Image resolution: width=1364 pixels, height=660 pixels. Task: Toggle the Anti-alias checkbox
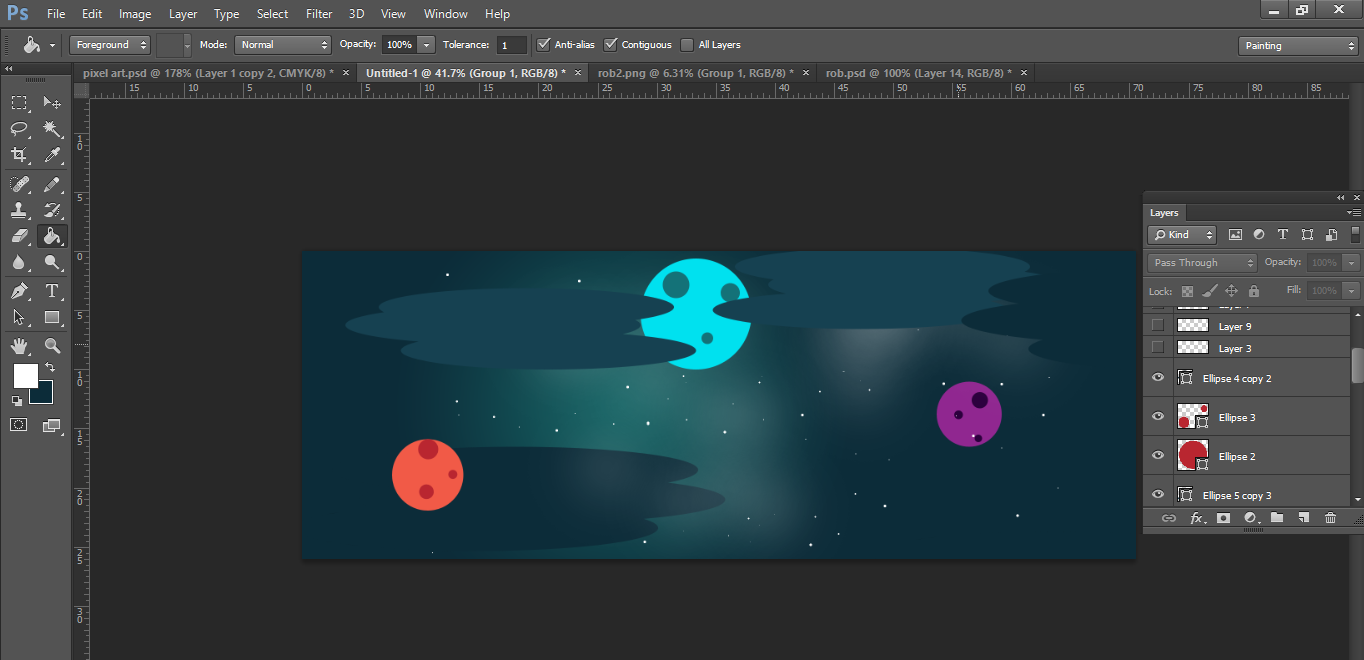(544, 44)
